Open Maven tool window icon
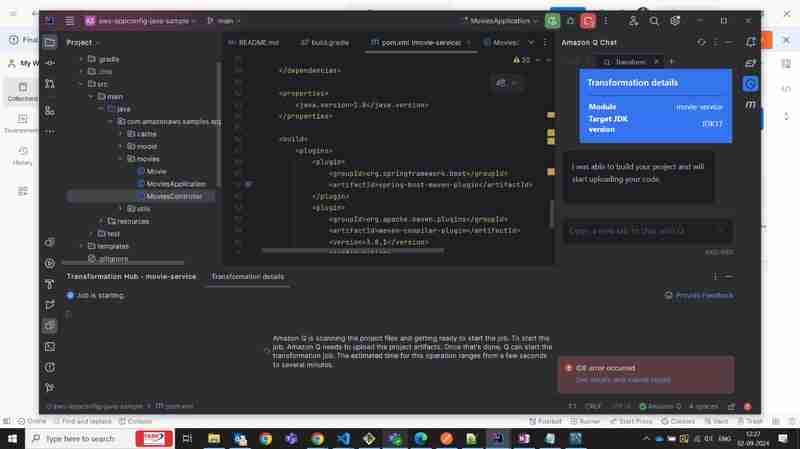 tap(751, 105)
